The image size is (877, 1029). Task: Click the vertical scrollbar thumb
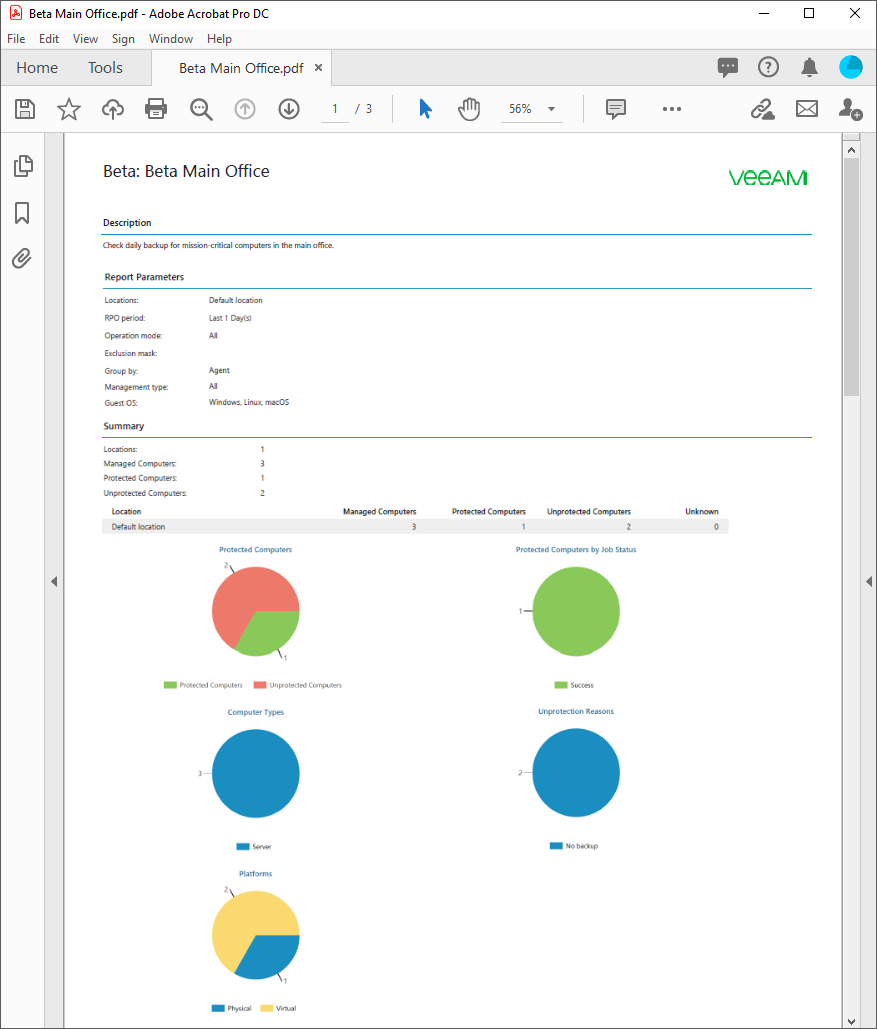(x=851, y=277)
